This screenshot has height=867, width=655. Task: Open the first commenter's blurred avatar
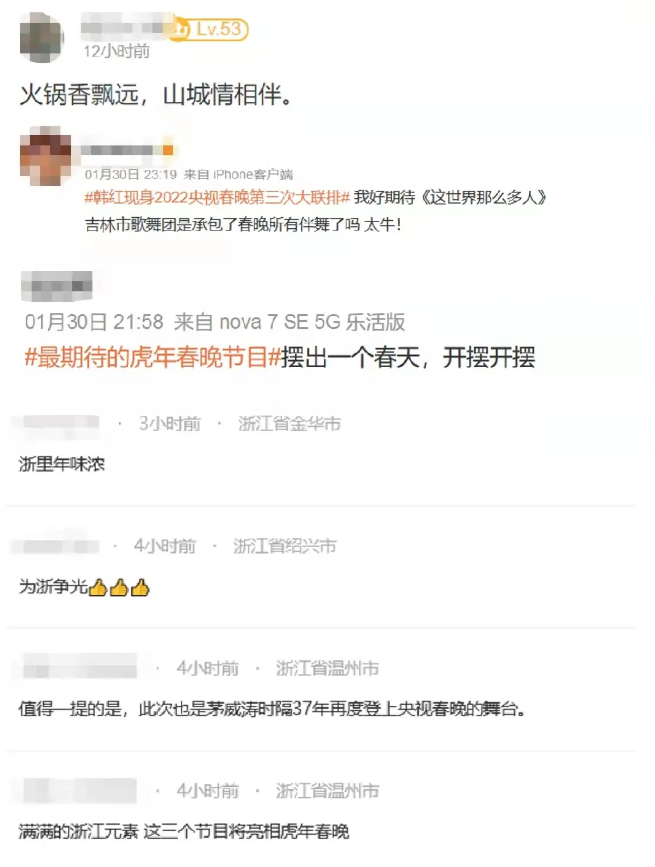41,38
